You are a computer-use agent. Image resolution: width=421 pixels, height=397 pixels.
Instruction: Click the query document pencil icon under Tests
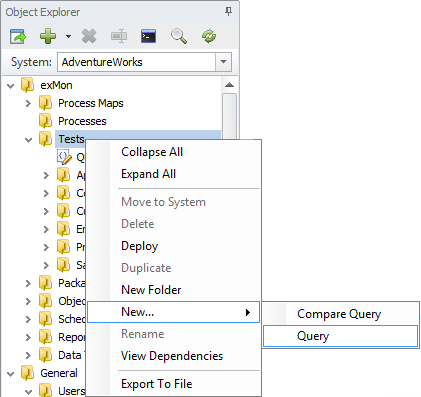tap(64, 157)
